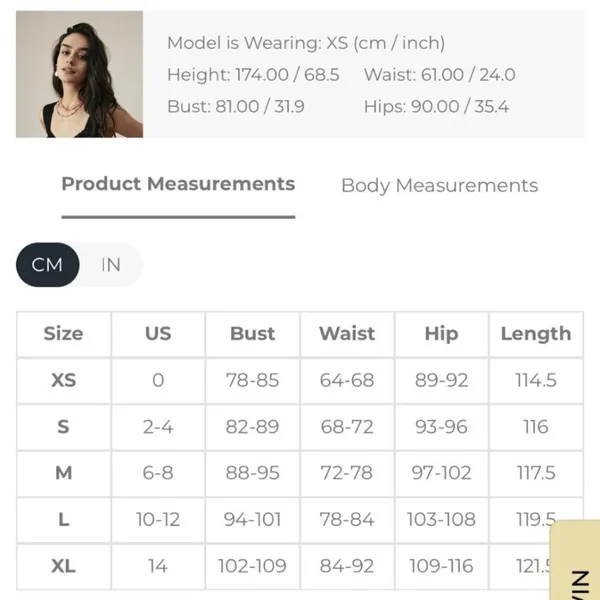Select the CM unit option
Screen dimensions: 600x600
[x=47, y=265]
